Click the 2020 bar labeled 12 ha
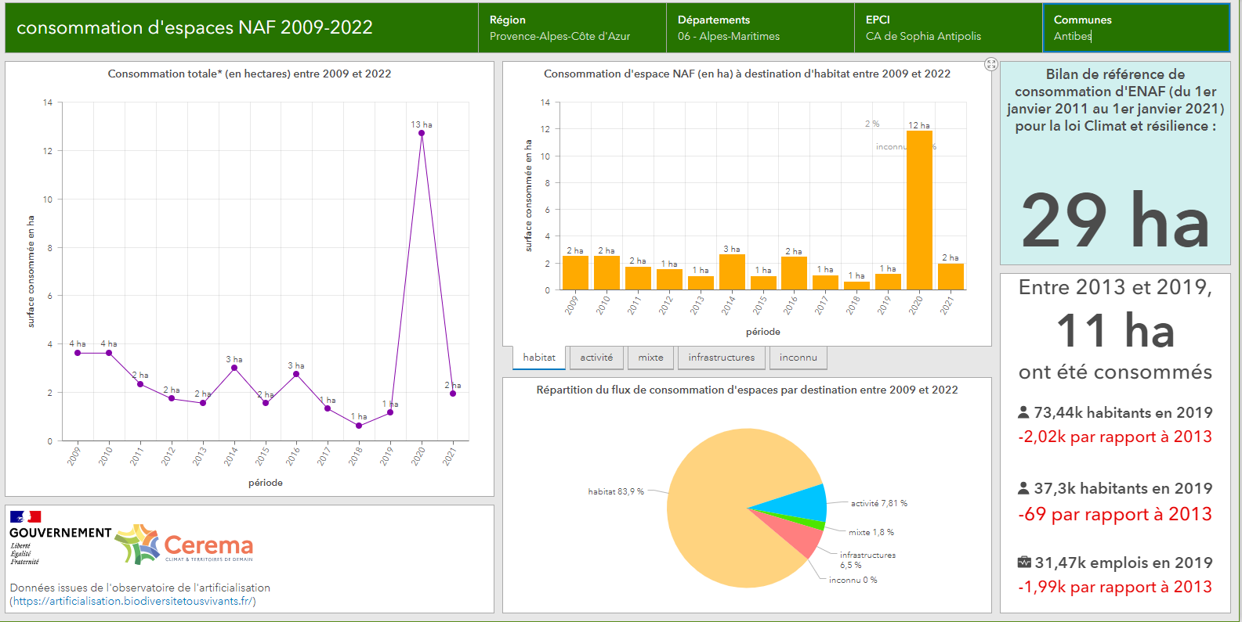Image resolution: width=1242 pixels, height=622 pixels. (919, 210)
